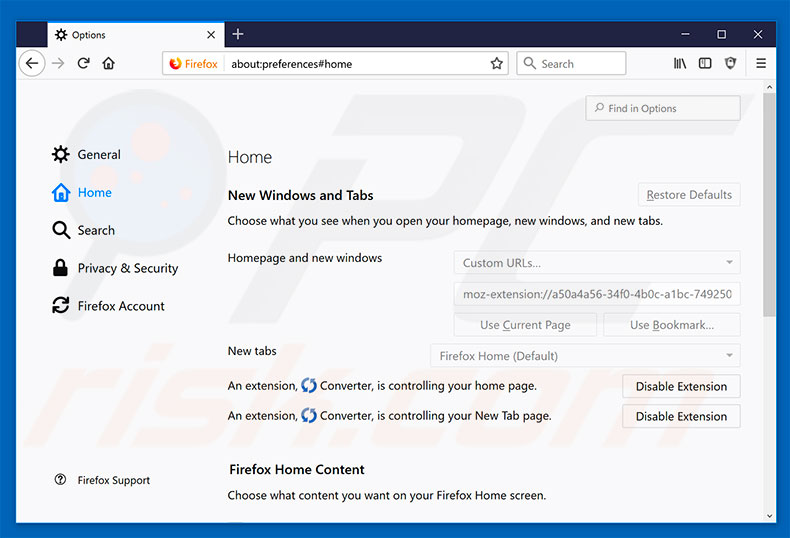
Task: Click the scrollbar down arrow
Action: coord(769,516)
